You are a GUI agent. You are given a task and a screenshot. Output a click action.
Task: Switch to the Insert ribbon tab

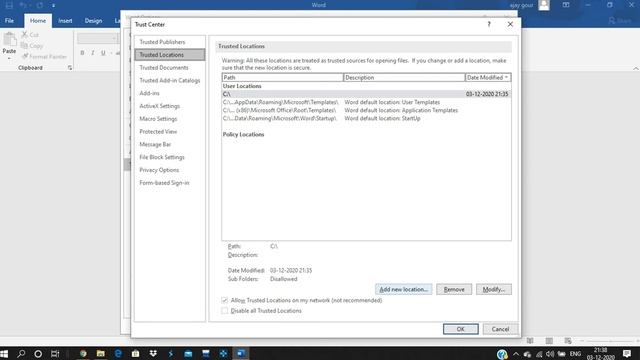pyautogui.click(x=65, y=20)
